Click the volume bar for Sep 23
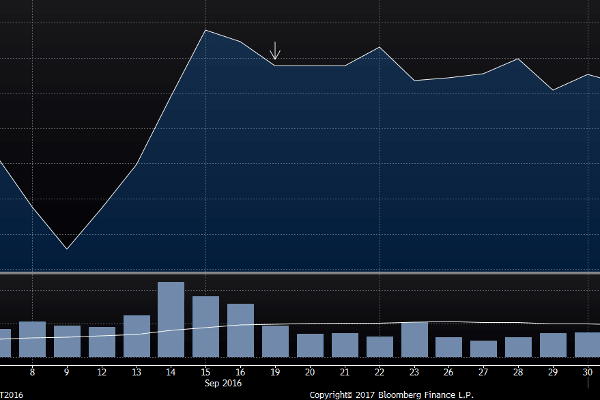Image resolution: width=600 pixels, height=400 pixels. pos(414,340)
